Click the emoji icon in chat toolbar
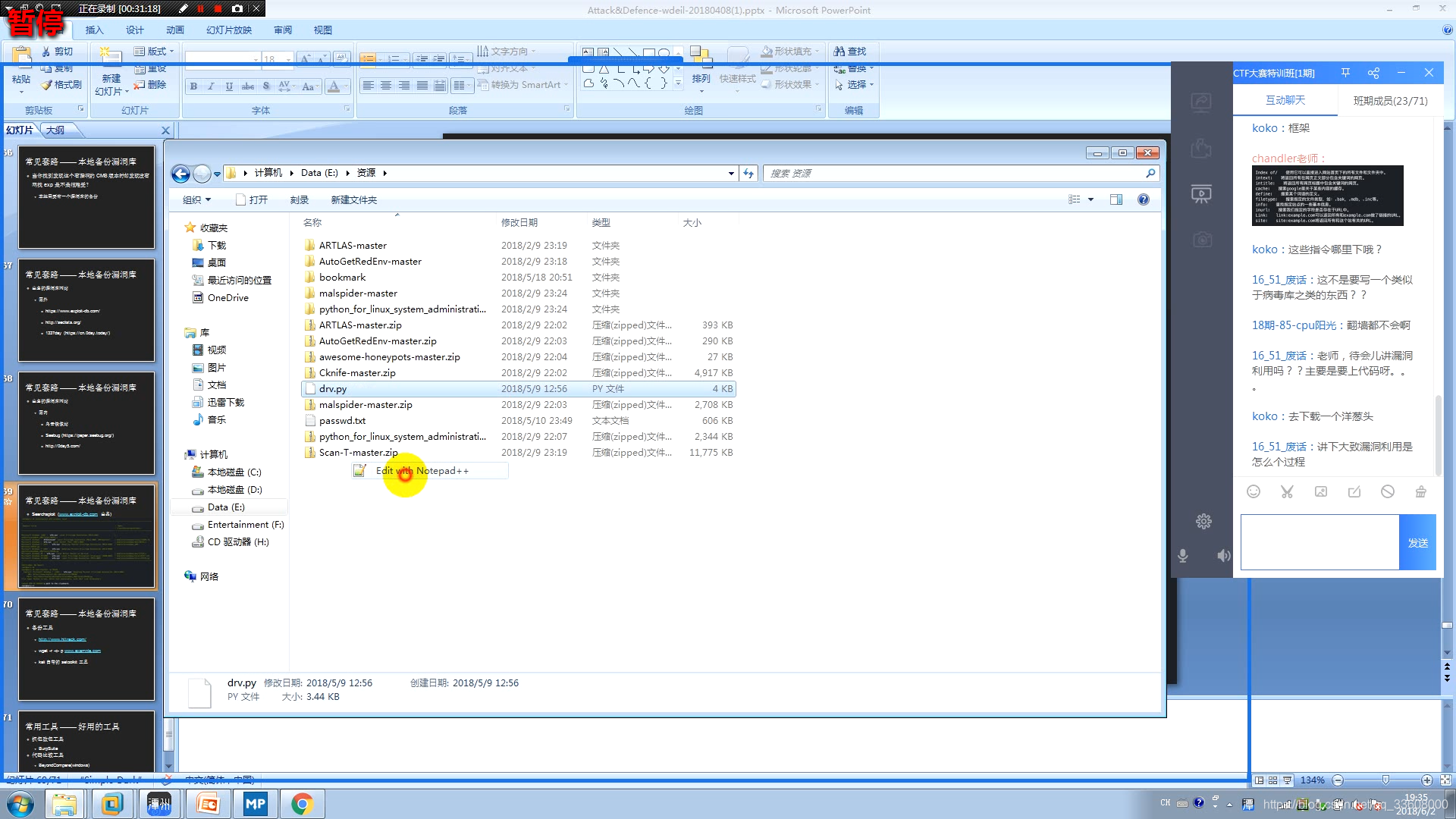 point(1254,491)
